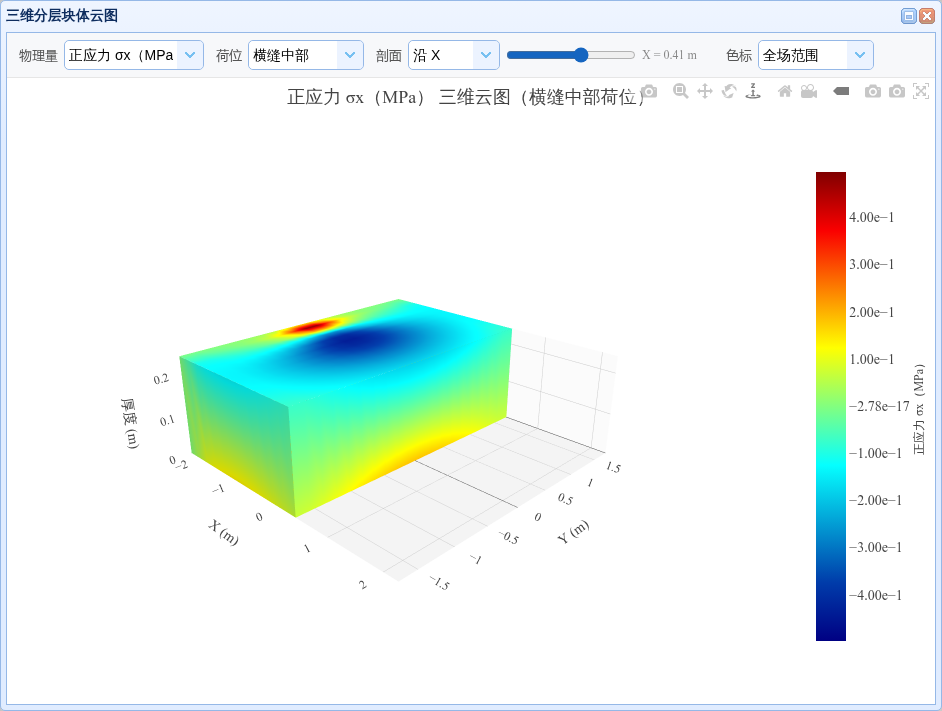The height and width of the screenshot is (711, 942).
Task: Open the 物理量 dropdown showing 正应力 σx
Action: [x=134, y=55]
